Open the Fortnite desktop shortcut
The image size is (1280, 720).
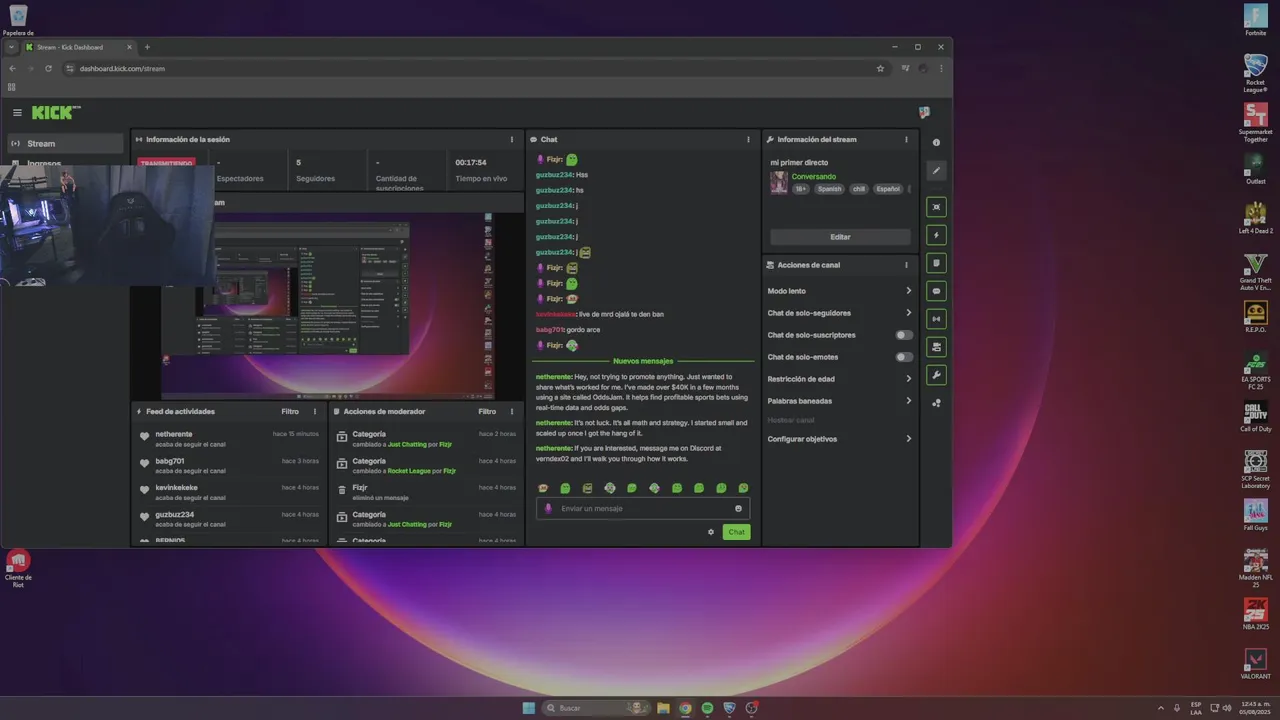(1256, 20)
